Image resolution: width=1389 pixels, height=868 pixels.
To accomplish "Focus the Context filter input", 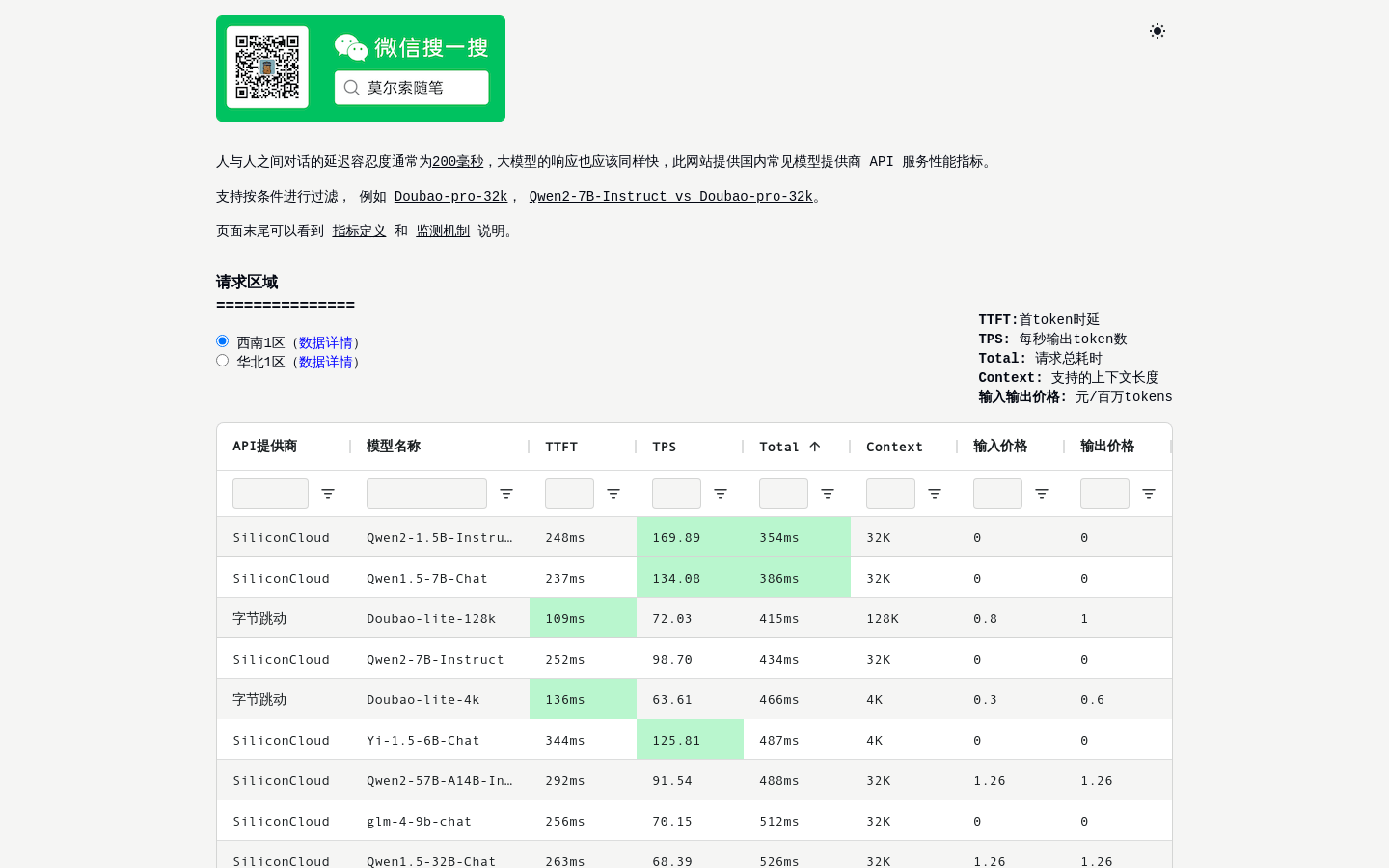I will [x=890, y=494].
